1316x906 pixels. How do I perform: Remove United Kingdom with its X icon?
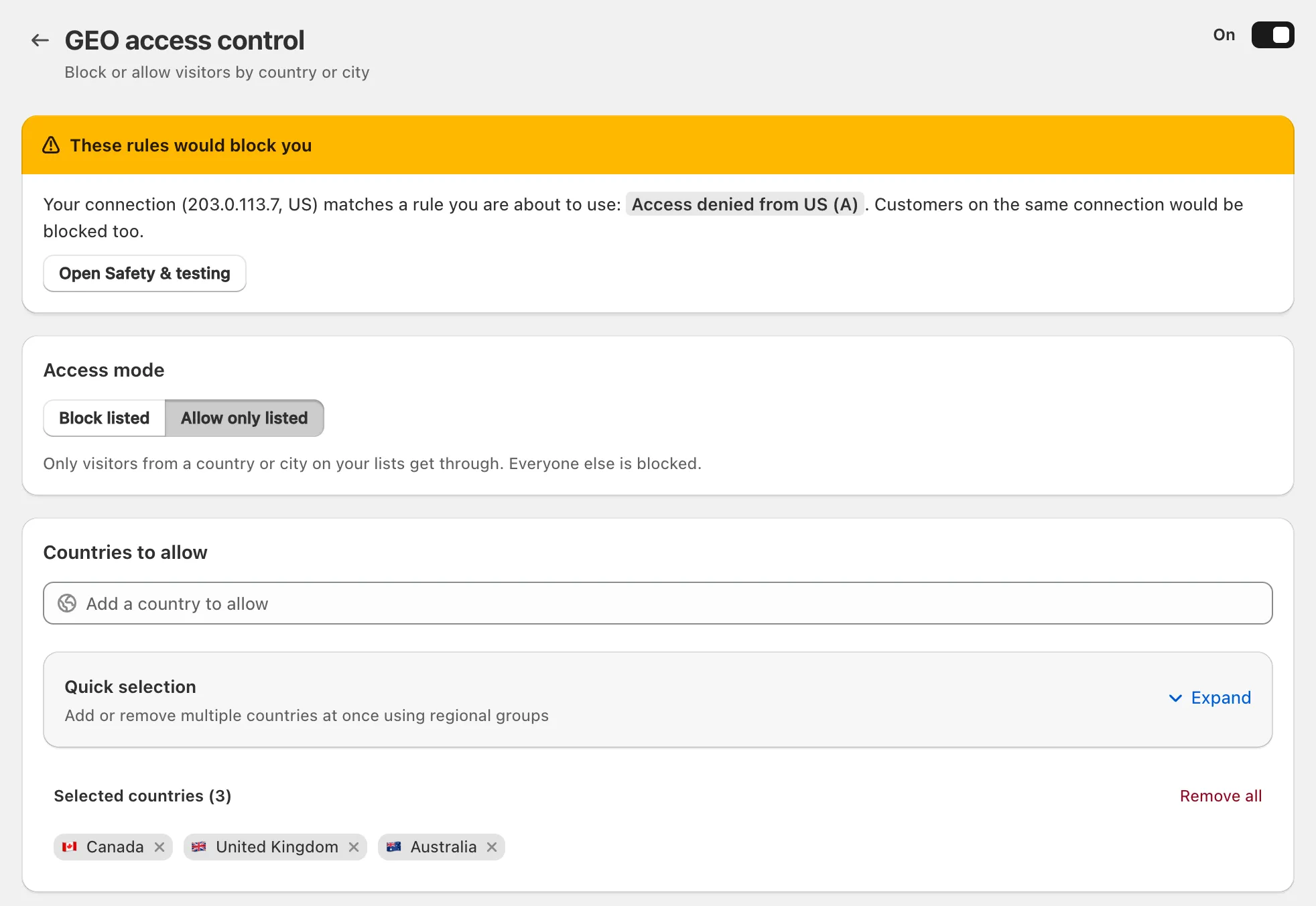click(354, 847)
